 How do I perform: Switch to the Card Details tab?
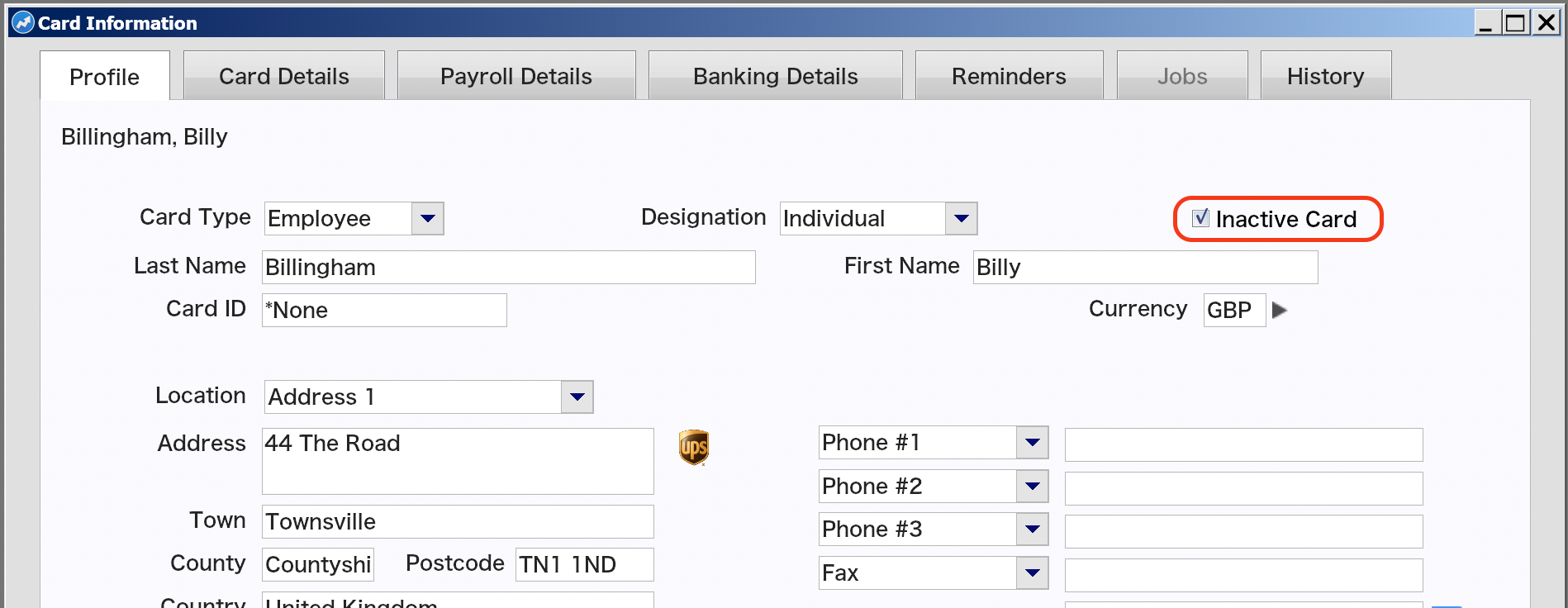click(284, 76)
